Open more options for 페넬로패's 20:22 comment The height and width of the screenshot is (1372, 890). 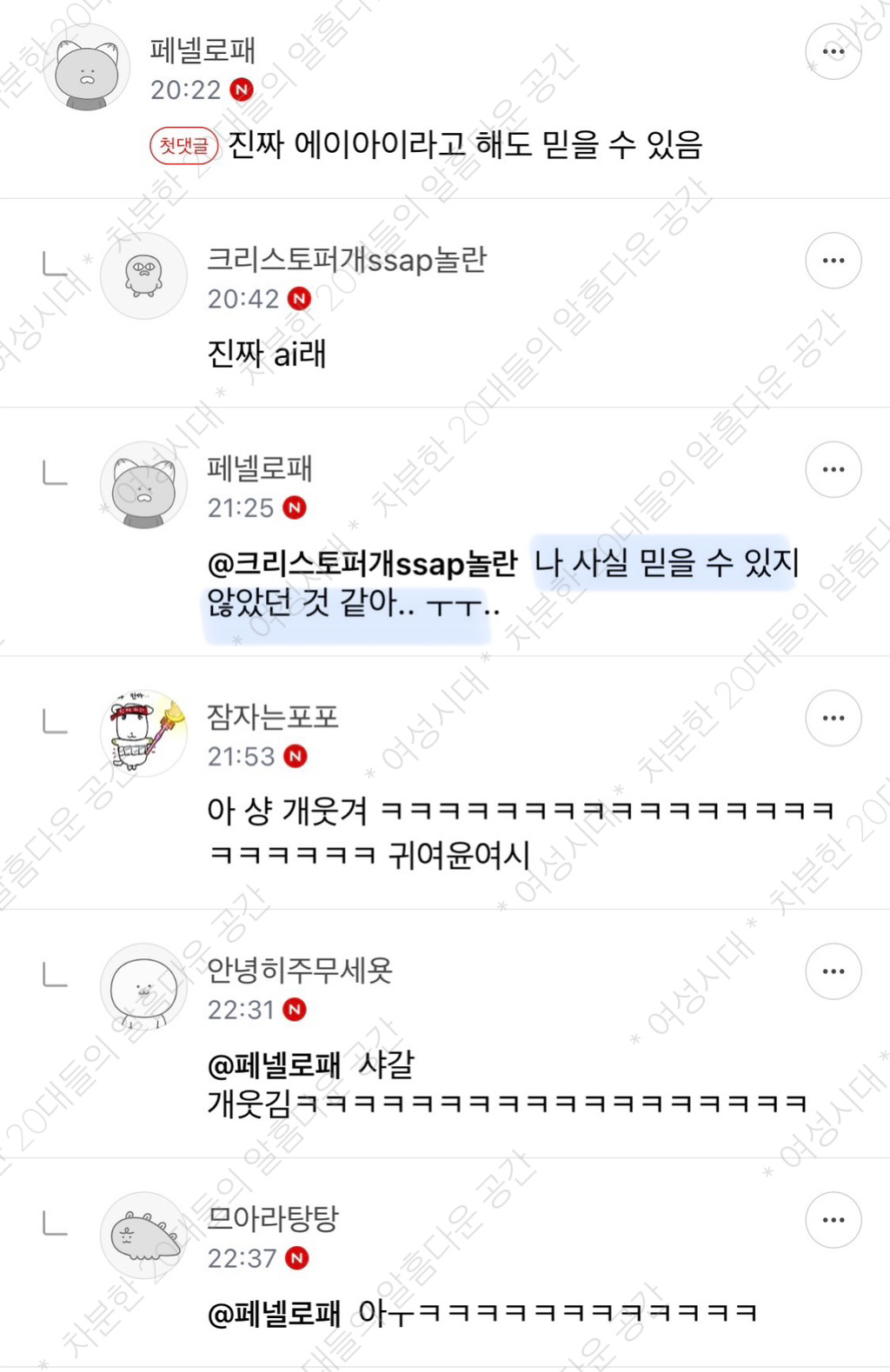[x=834, y=52]
